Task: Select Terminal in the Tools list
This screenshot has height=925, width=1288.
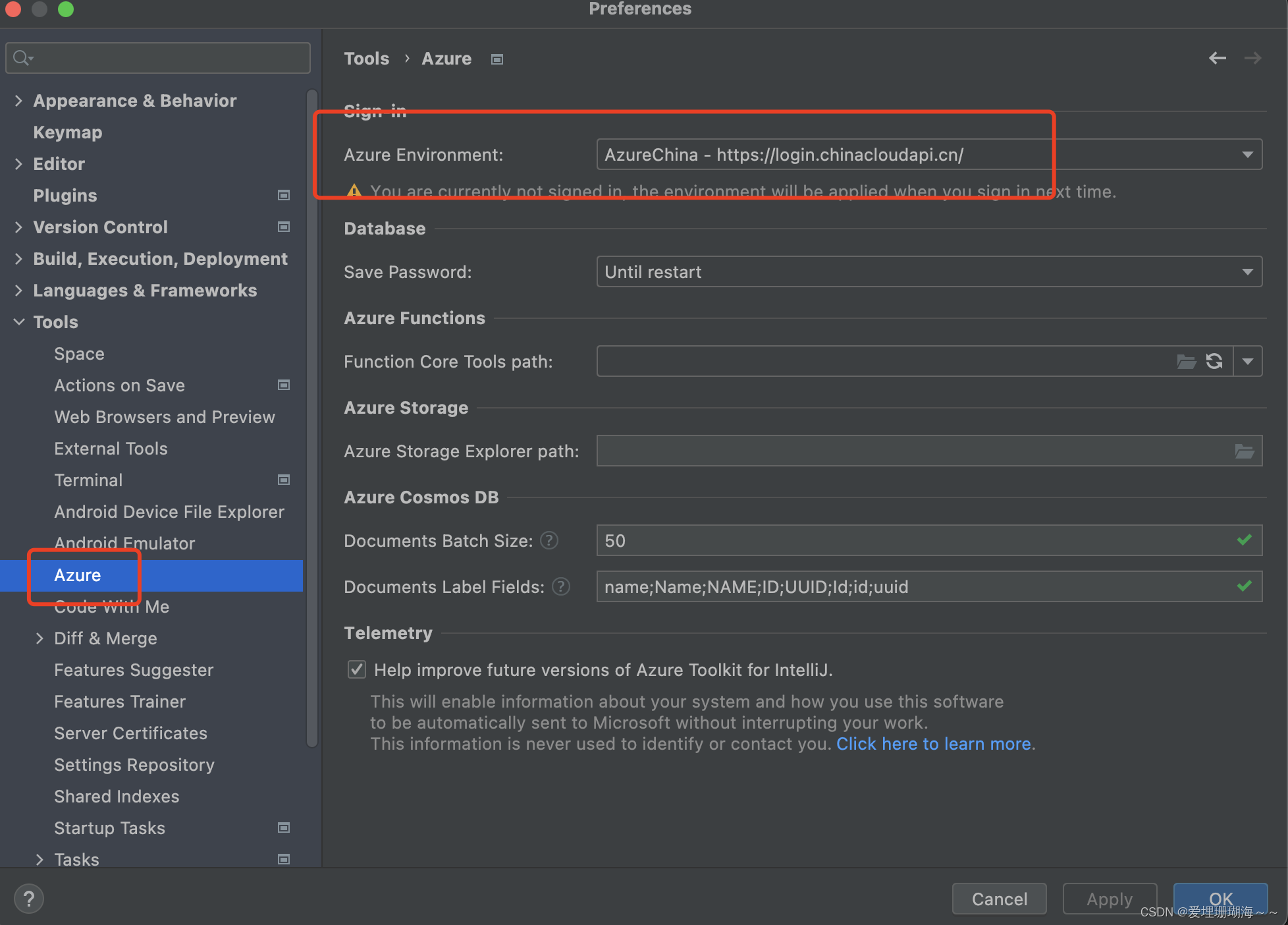Action: (x=88, y=480)
